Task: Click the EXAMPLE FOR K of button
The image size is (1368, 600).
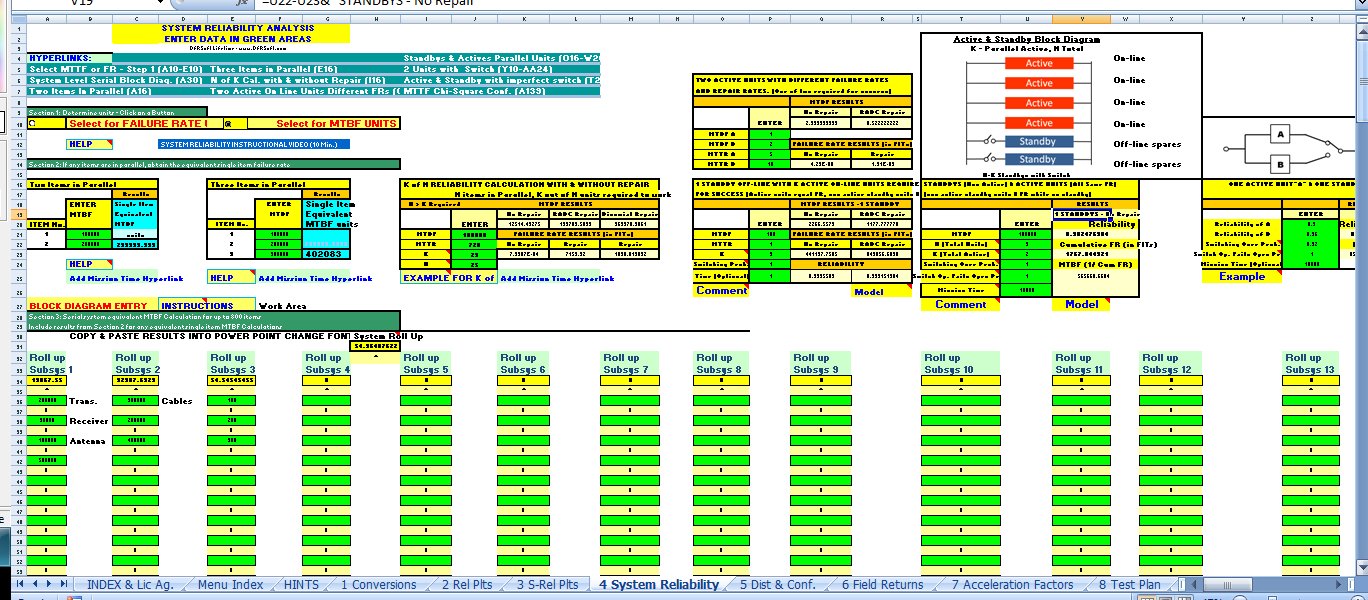Action: point(448,277)
